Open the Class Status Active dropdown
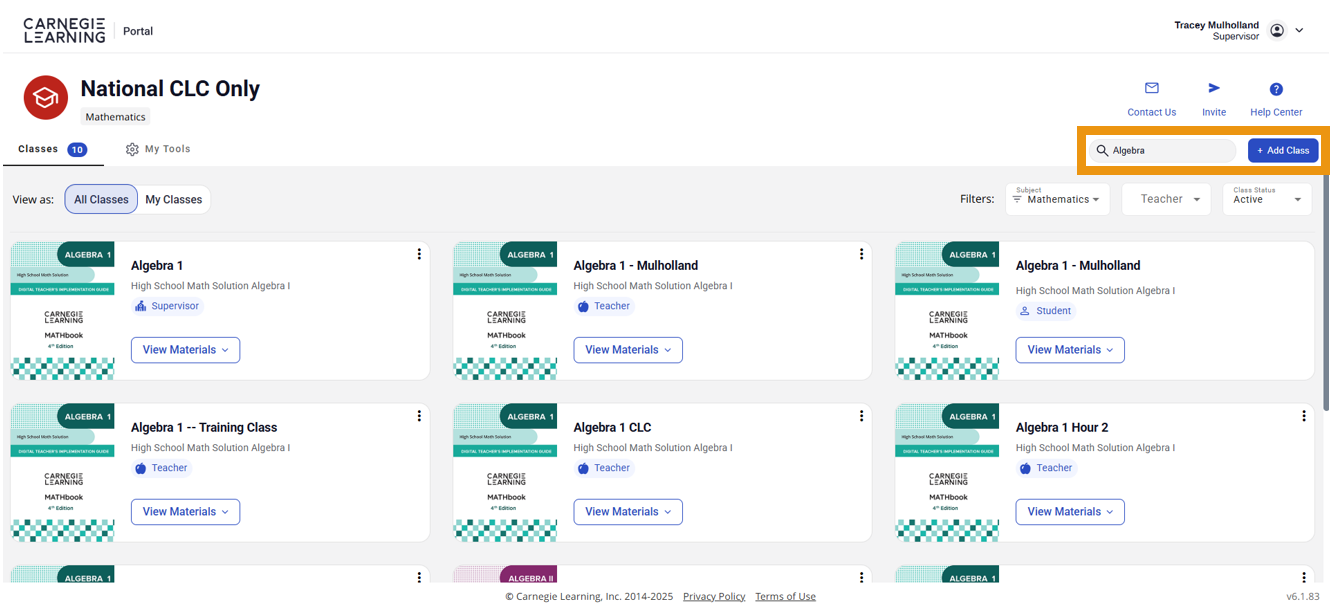The height and width of the screenshot is (615, 1331). (1267, 199)
